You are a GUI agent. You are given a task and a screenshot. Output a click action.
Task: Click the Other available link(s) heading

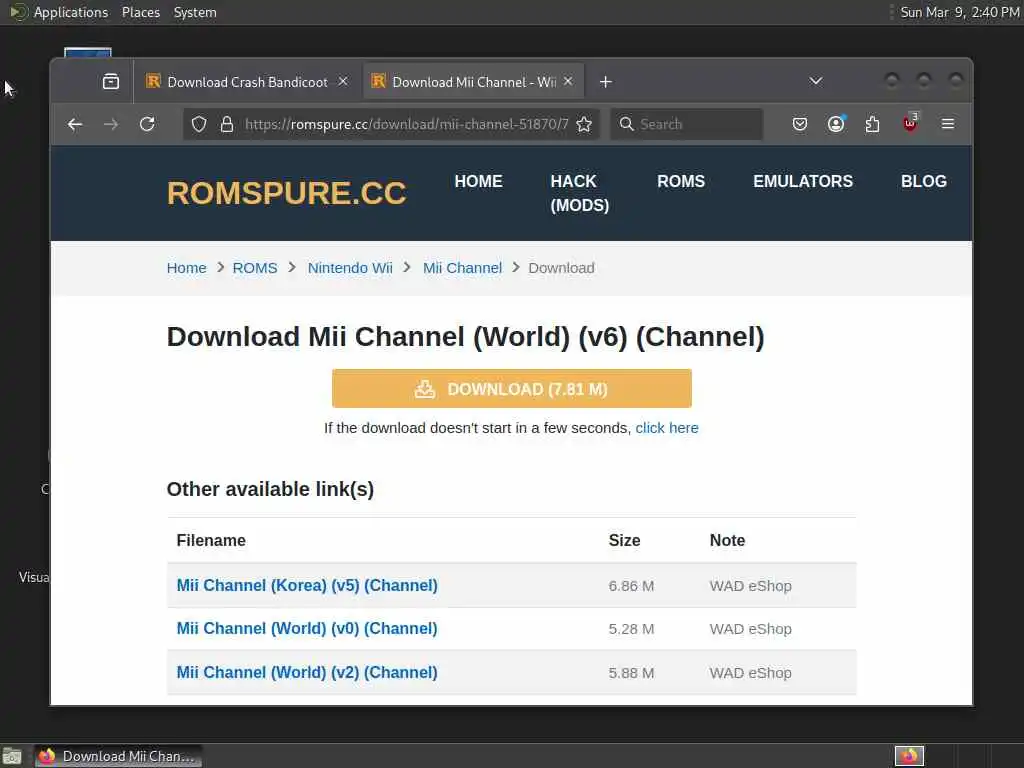tap(270, 489)
